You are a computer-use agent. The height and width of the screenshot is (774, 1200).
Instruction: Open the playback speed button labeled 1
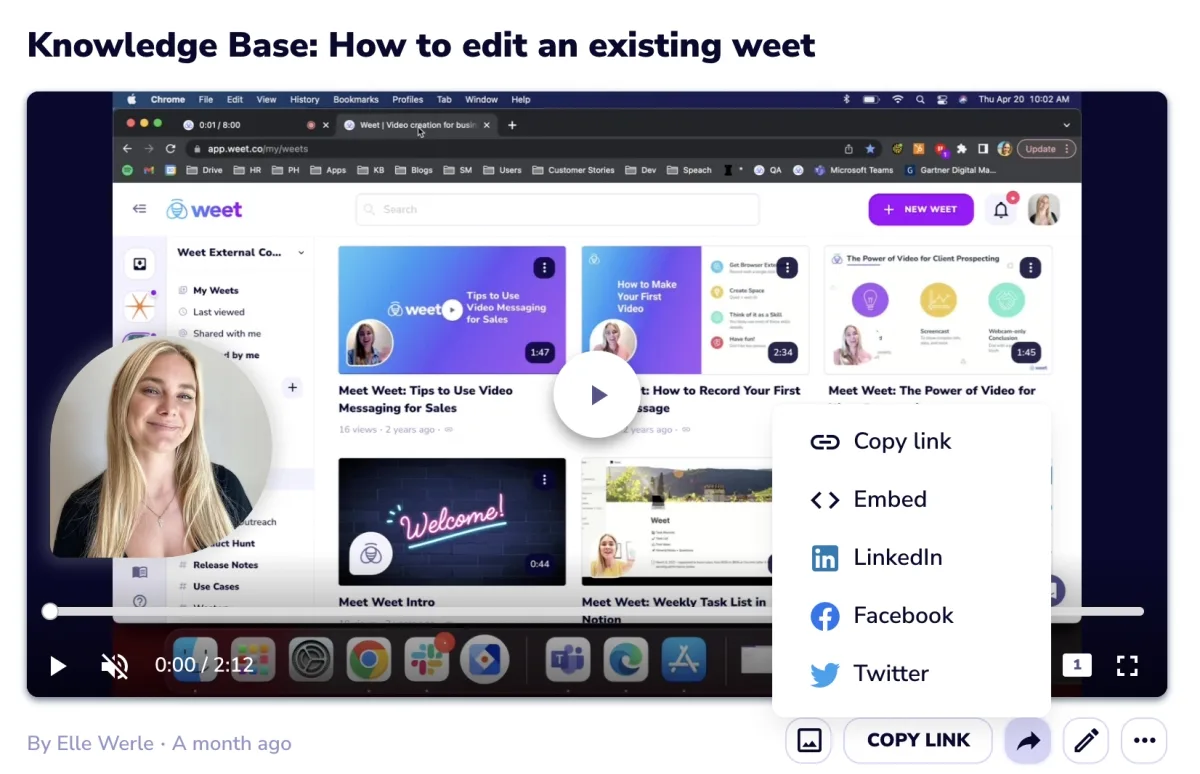click(x=1076, y=665)
